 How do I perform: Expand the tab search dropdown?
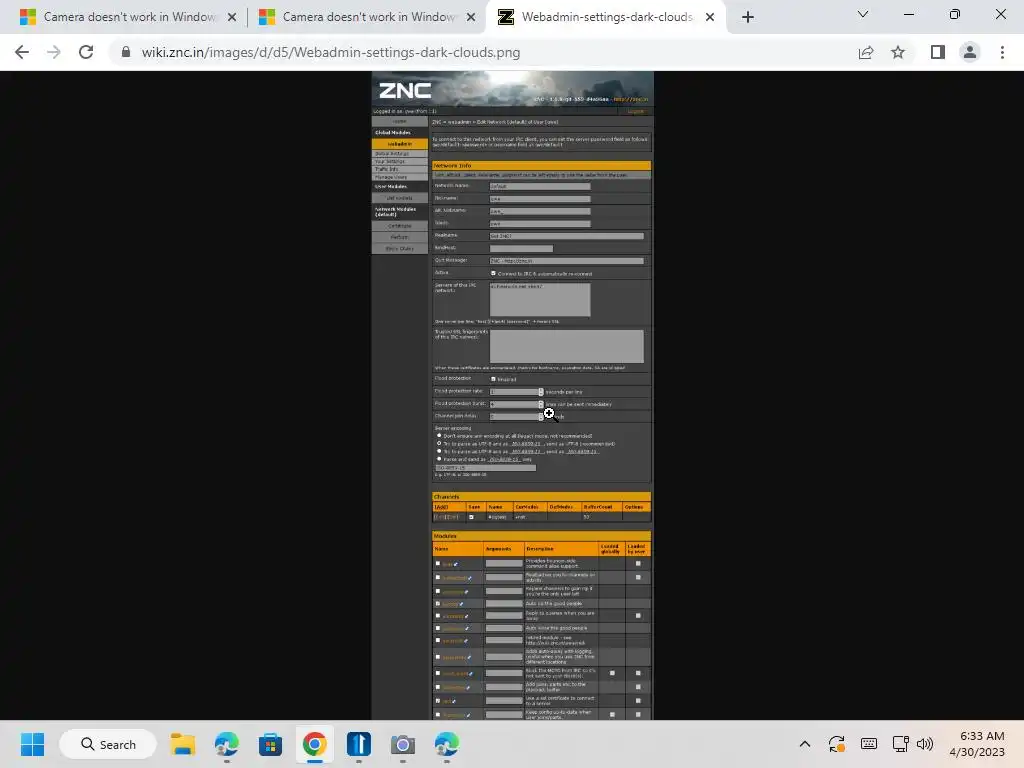tap(863, 14)
